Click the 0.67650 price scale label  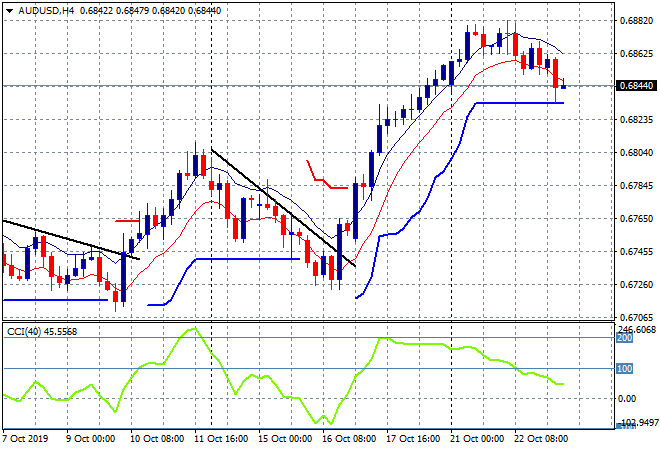click(636, 219)
